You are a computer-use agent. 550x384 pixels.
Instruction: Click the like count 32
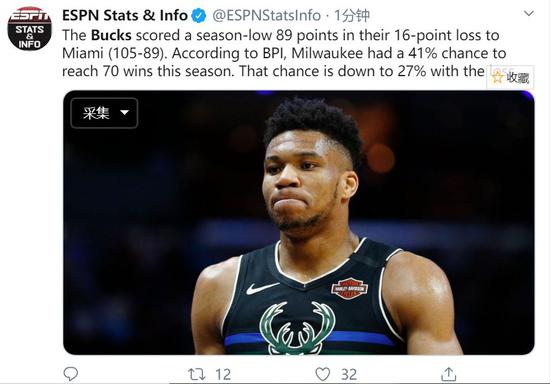[x=349, y=375]
